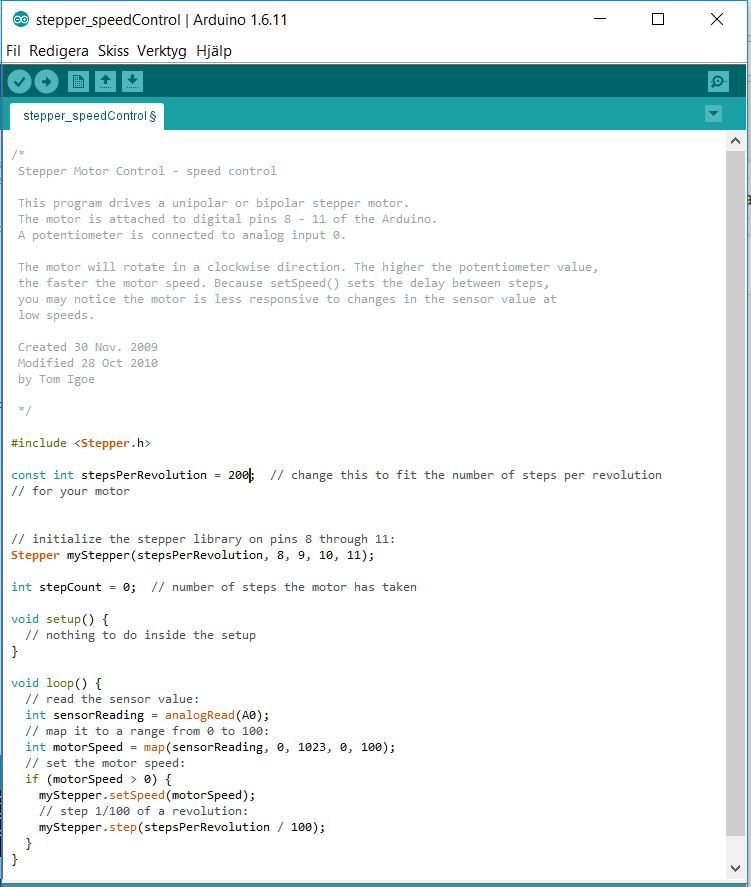Click the 'myStepper.step(stepsPerRevolution / 100);' line
751x887 pixels.
(x=182, y=827)
